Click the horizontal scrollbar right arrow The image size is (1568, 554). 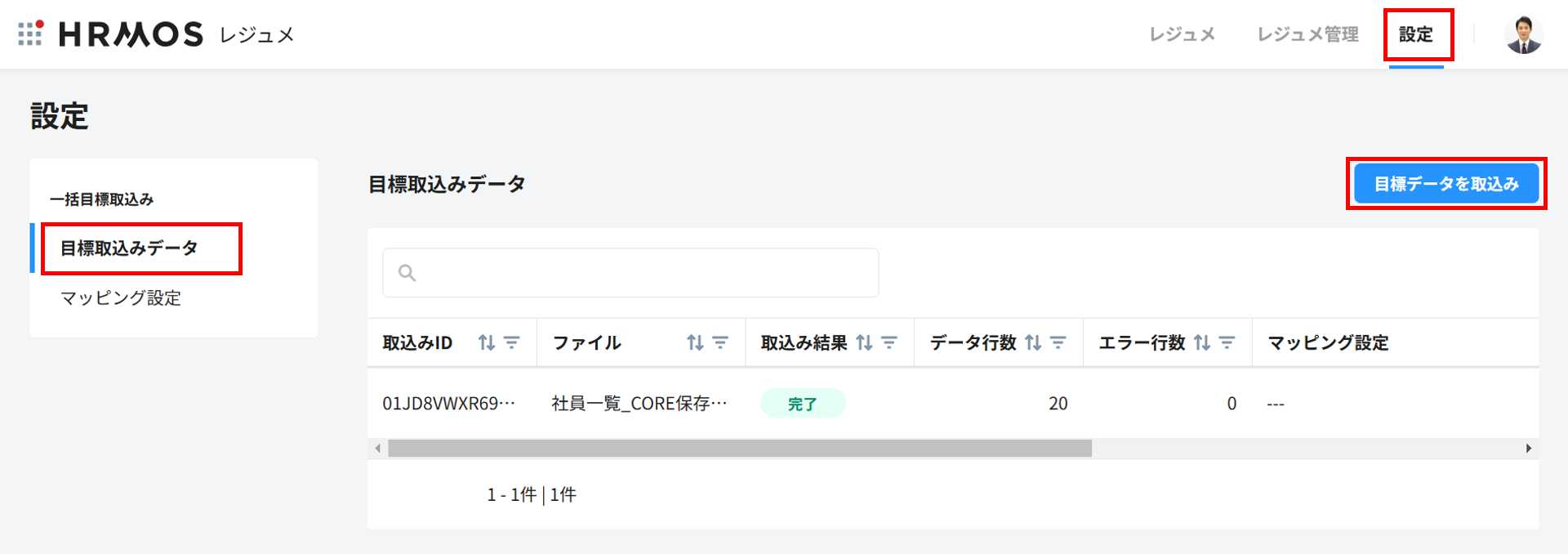click(x=1529, y=449)
